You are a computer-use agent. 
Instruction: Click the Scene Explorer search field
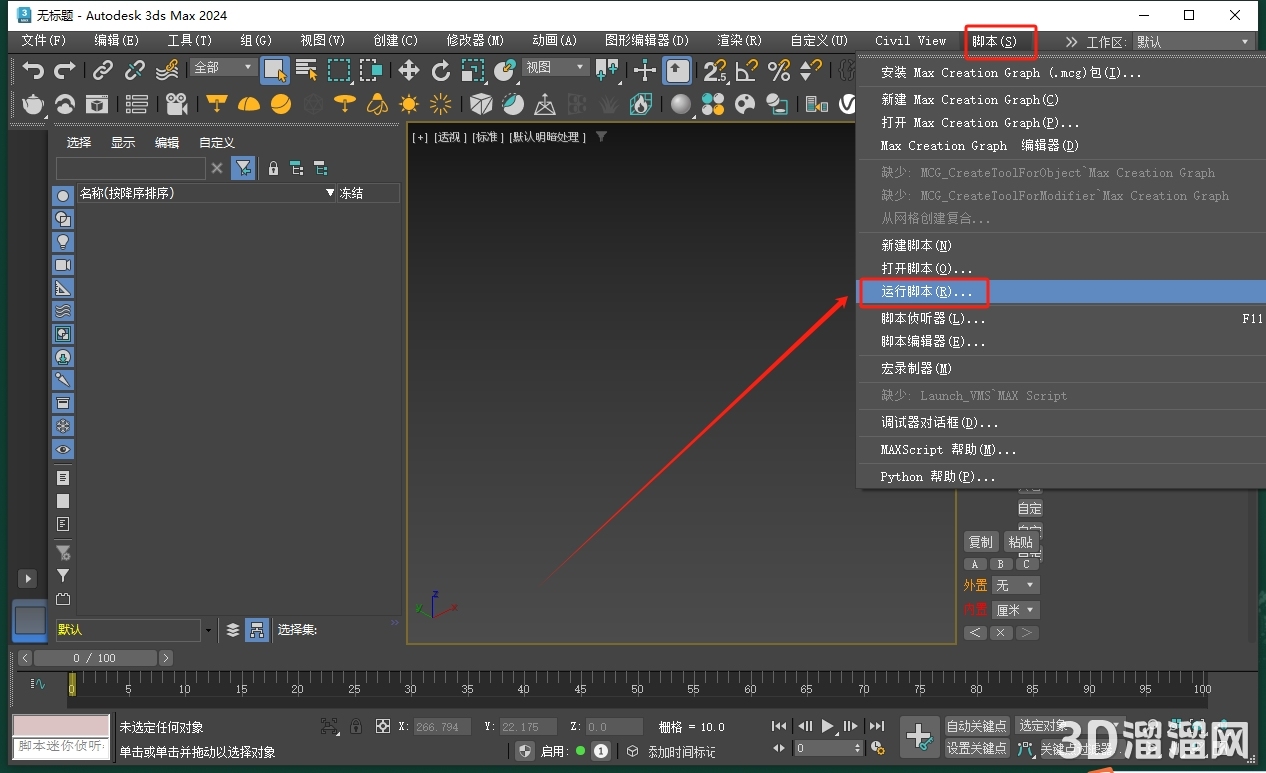pos(131,168)
